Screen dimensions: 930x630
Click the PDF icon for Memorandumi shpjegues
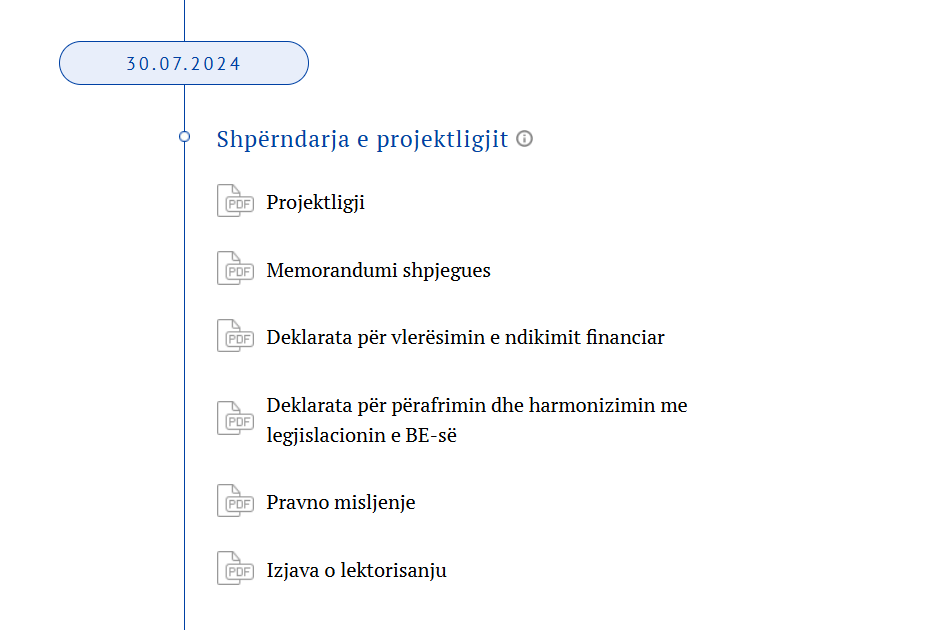[x=235, y=268]
